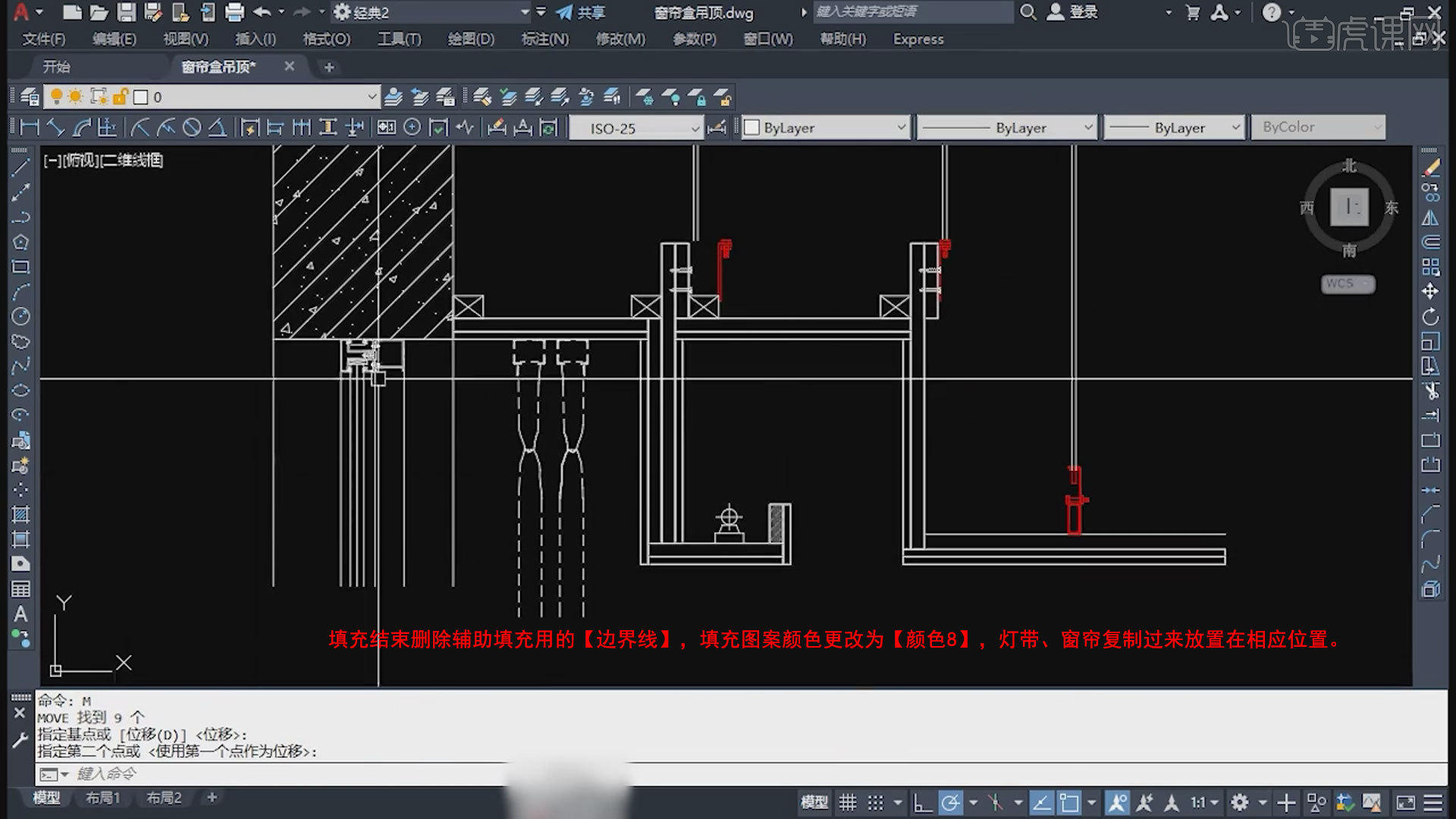Toggle grid display in status bar
Viewport: 1456px width, 819px height.
(x=848, y=802)
